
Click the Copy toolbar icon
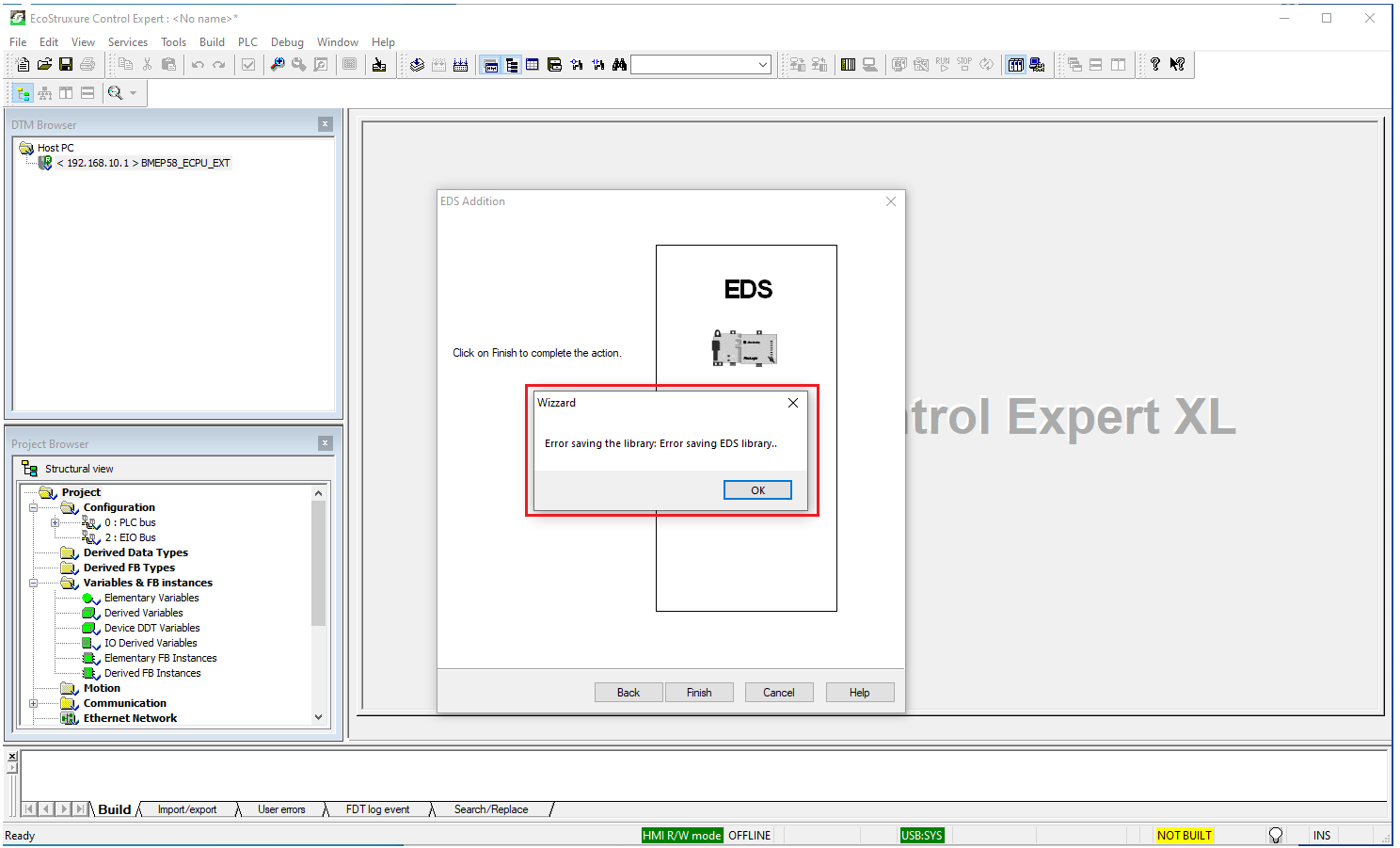125,65
